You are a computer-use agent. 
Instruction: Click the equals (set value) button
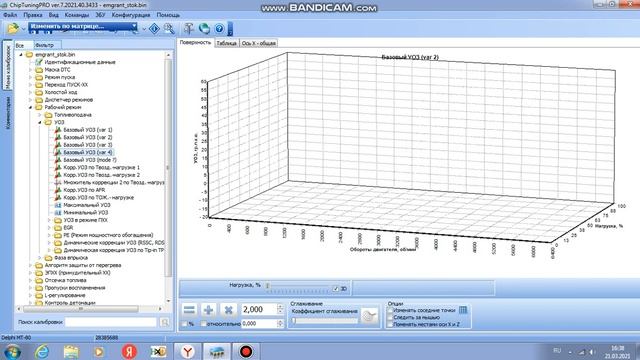(x=189, y=310)
